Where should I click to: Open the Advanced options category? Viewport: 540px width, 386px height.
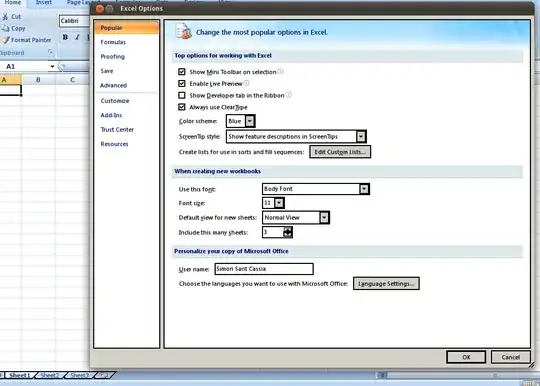tap(113, 85)
